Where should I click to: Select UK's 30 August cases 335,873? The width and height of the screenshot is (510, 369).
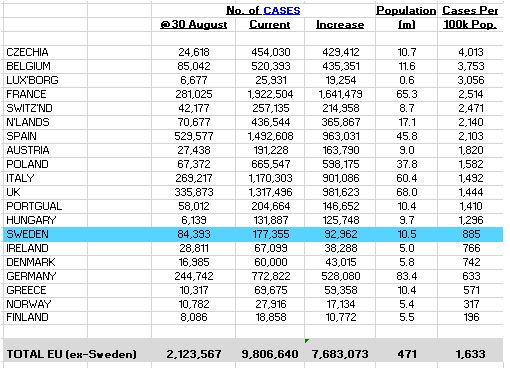tap(194, 192)
